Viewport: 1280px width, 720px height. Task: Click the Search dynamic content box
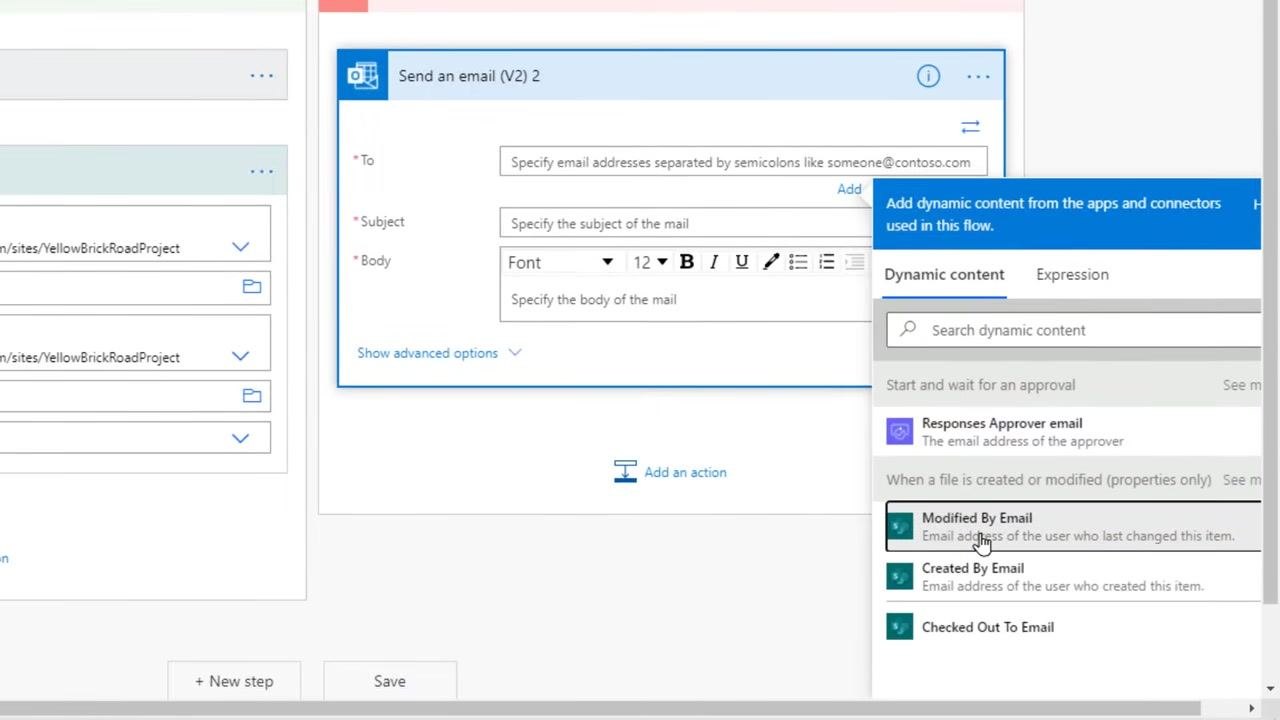coord(1074,330)
